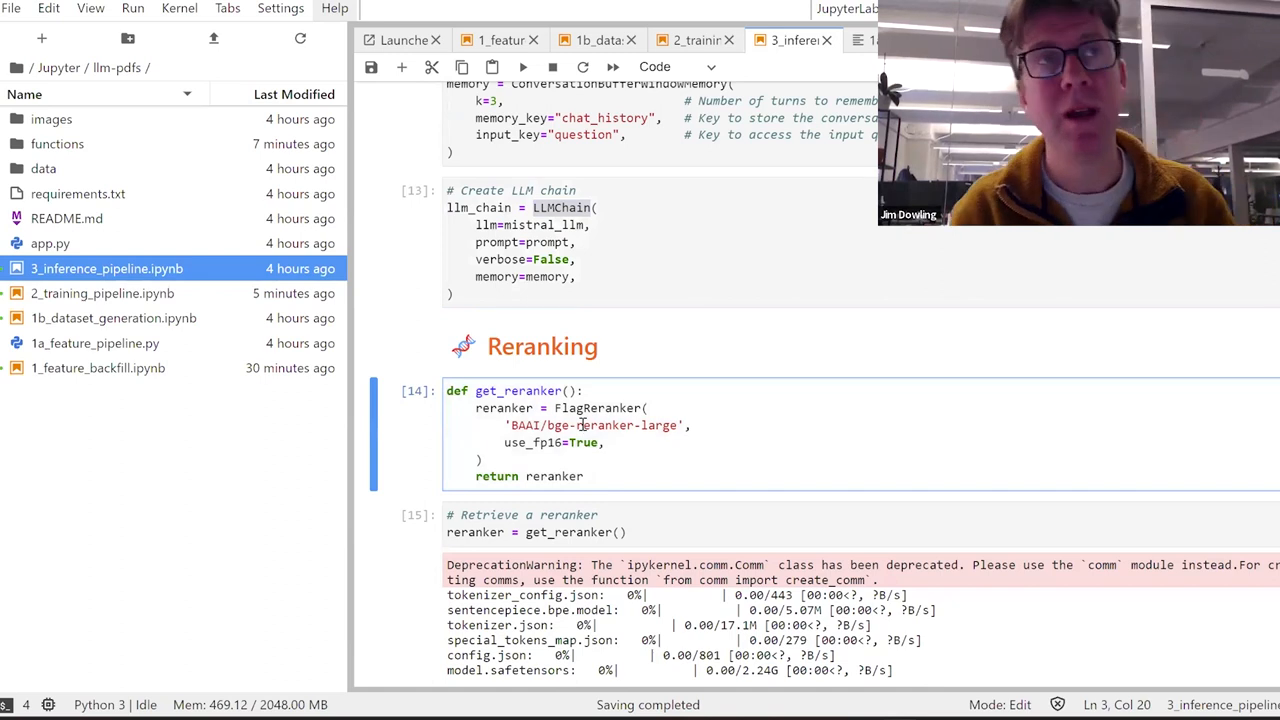This screenshot has width=1280, height=720.
Task: Open the Code cell type dropdown
Action: tap(677, 67)
